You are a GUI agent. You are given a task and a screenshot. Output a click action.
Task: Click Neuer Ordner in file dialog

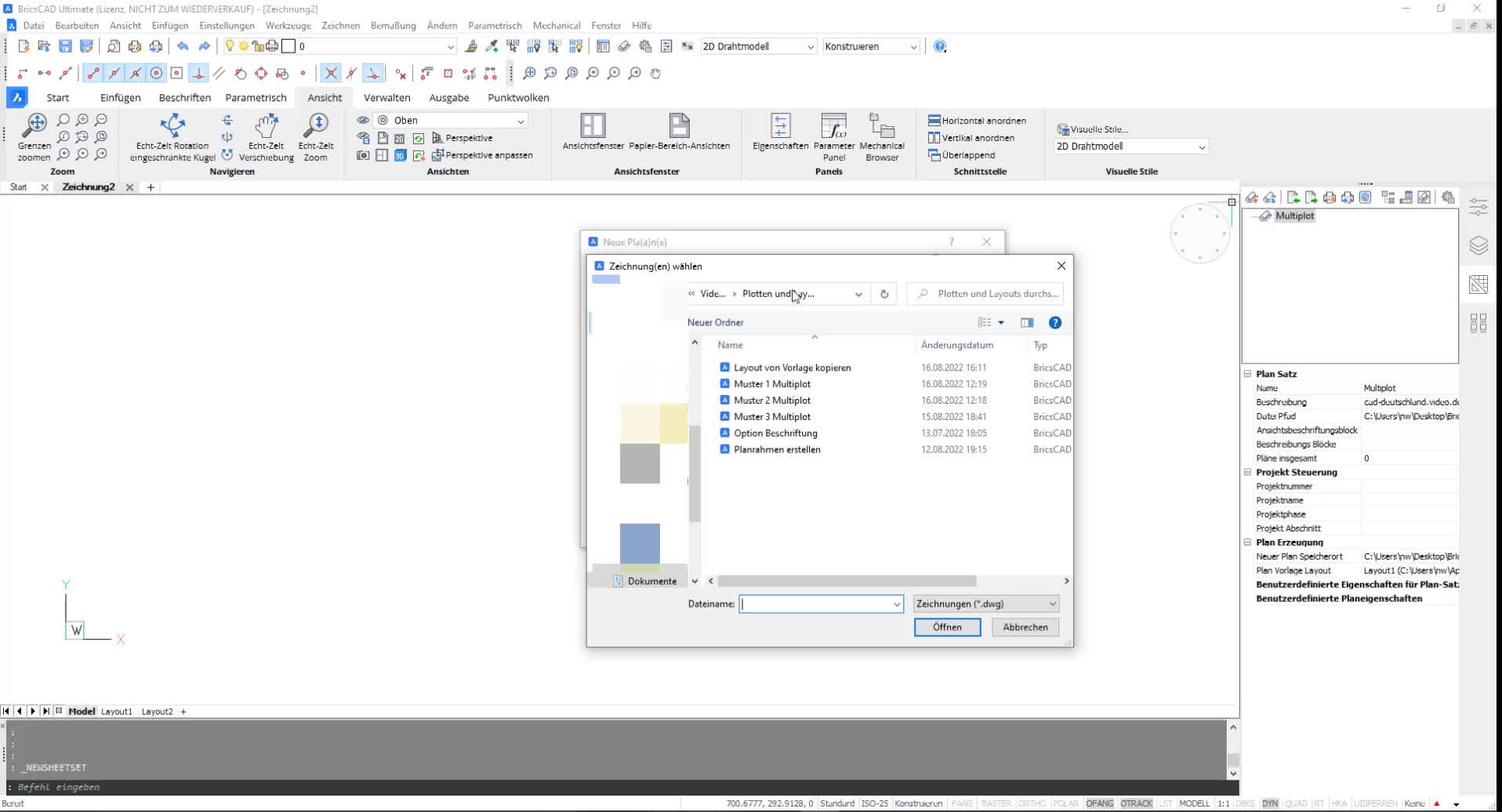click(716, 323)
